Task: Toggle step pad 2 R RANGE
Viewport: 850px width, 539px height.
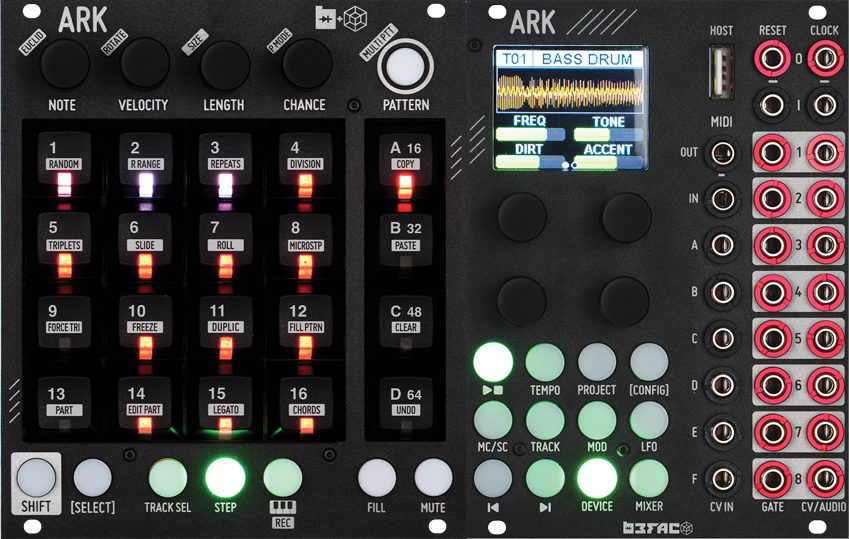Action: click(145, 166)
